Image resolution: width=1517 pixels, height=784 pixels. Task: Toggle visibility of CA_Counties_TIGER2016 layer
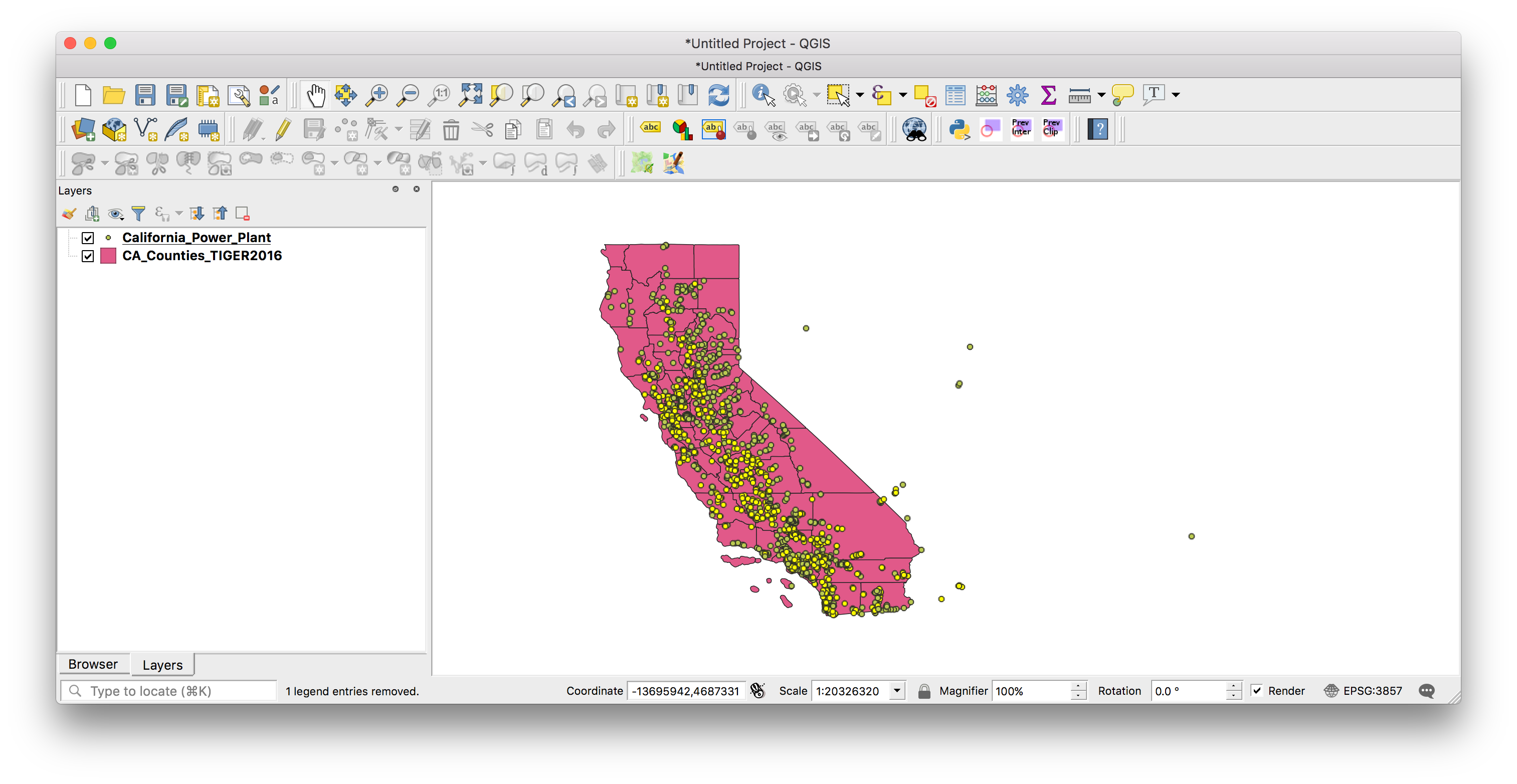tap(88, 256)
